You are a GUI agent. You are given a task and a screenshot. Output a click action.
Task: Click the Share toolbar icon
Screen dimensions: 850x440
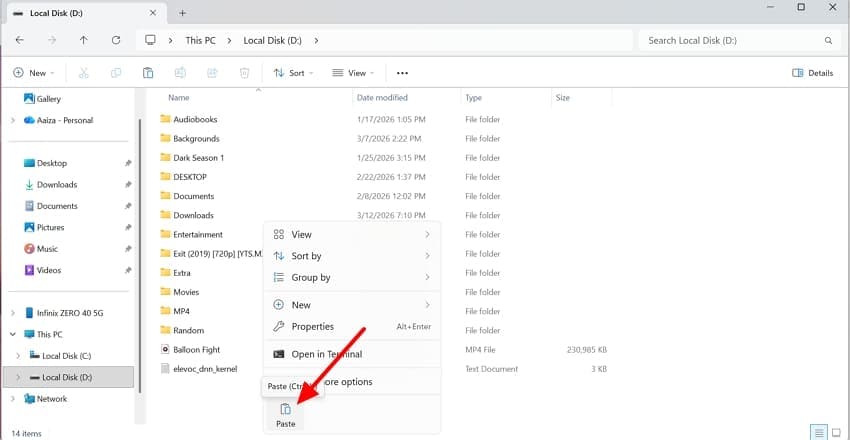(x=212, y=73)
